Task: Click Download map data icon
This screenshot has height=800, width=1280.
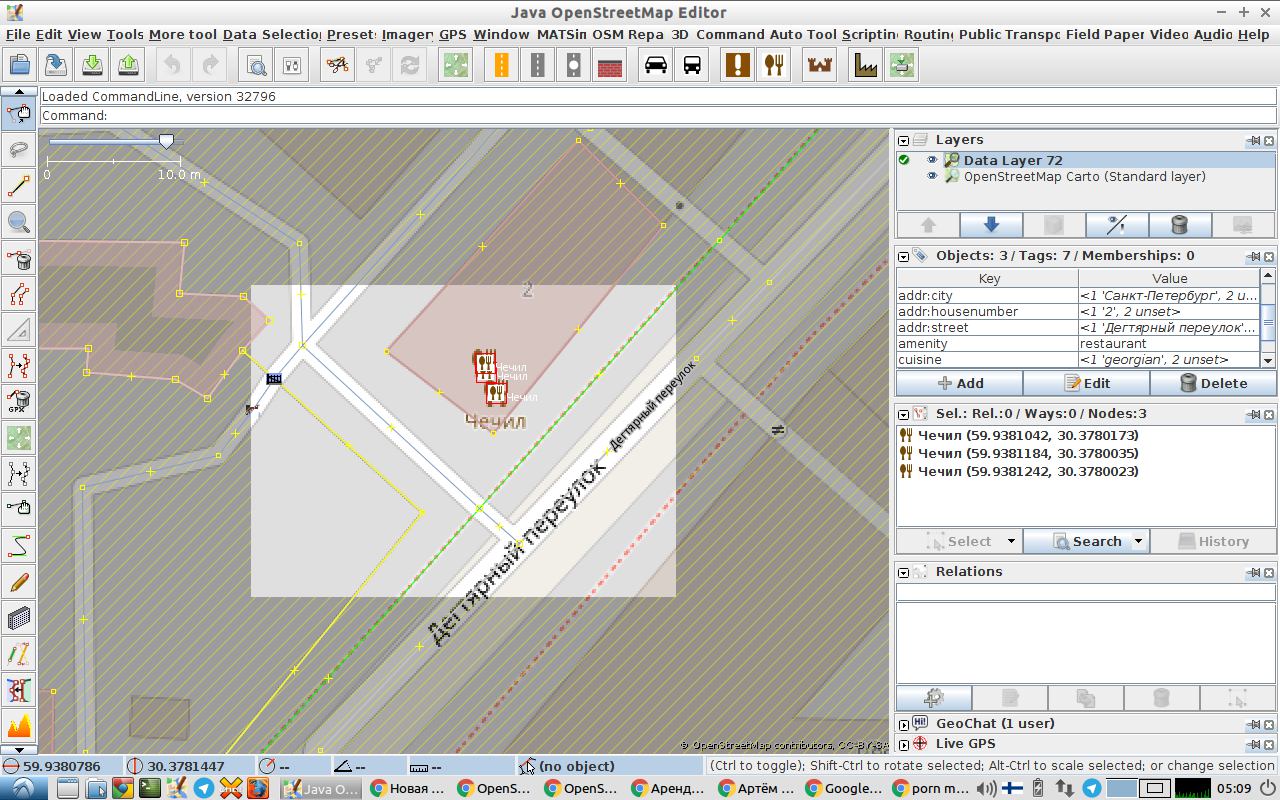Action: point(92,66)
